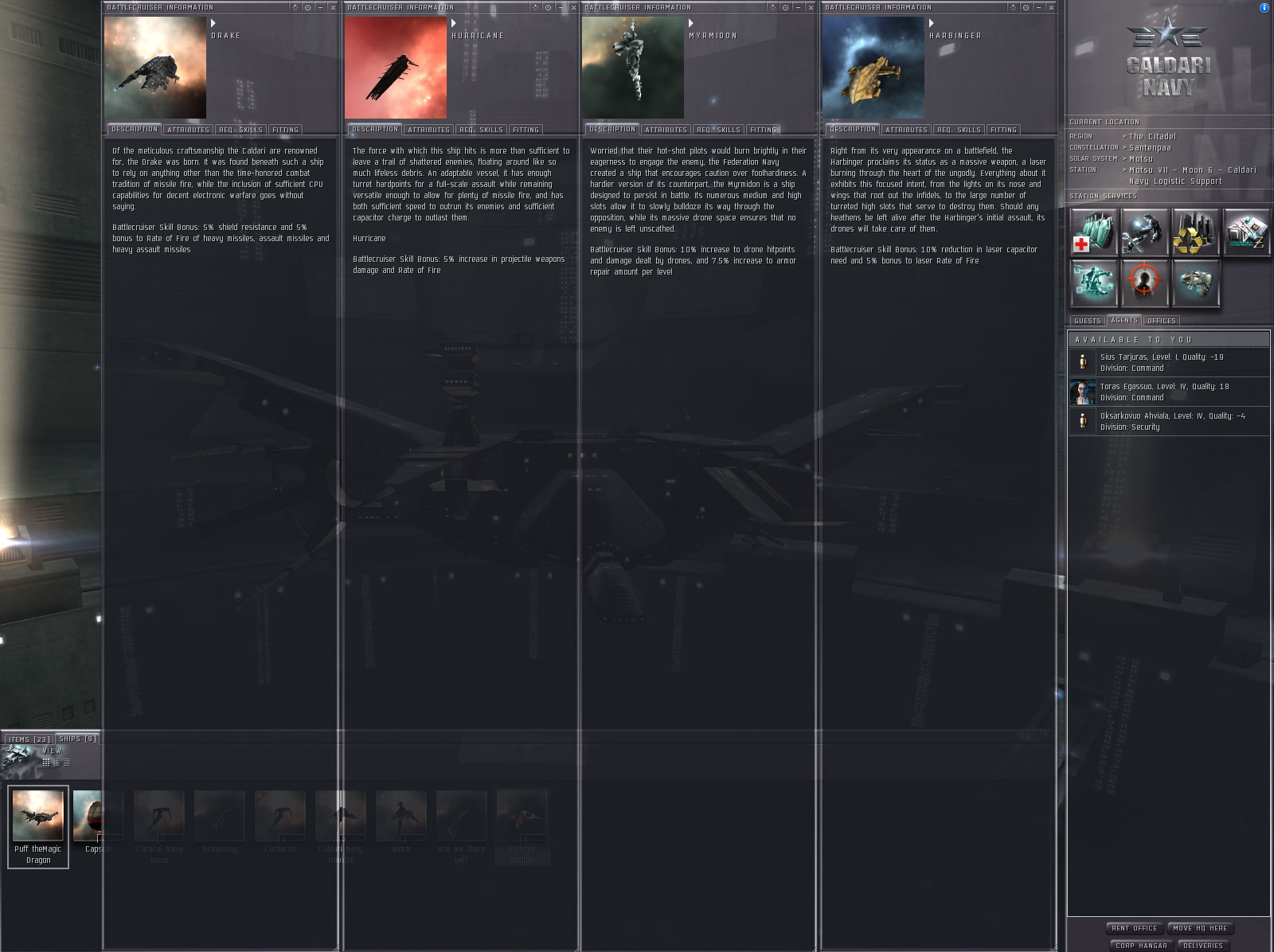Click the Harbinger ship preview image
This screenshot has width=1274, height=952.
(x=873, y=68)
